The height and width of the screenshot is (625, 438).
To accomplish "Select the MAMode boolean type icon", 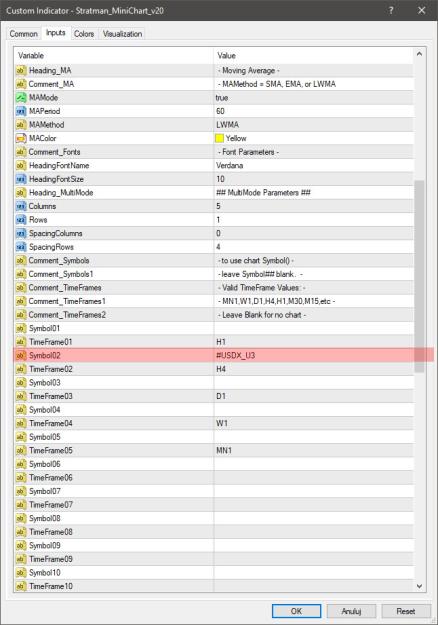I will pos(21,98).
